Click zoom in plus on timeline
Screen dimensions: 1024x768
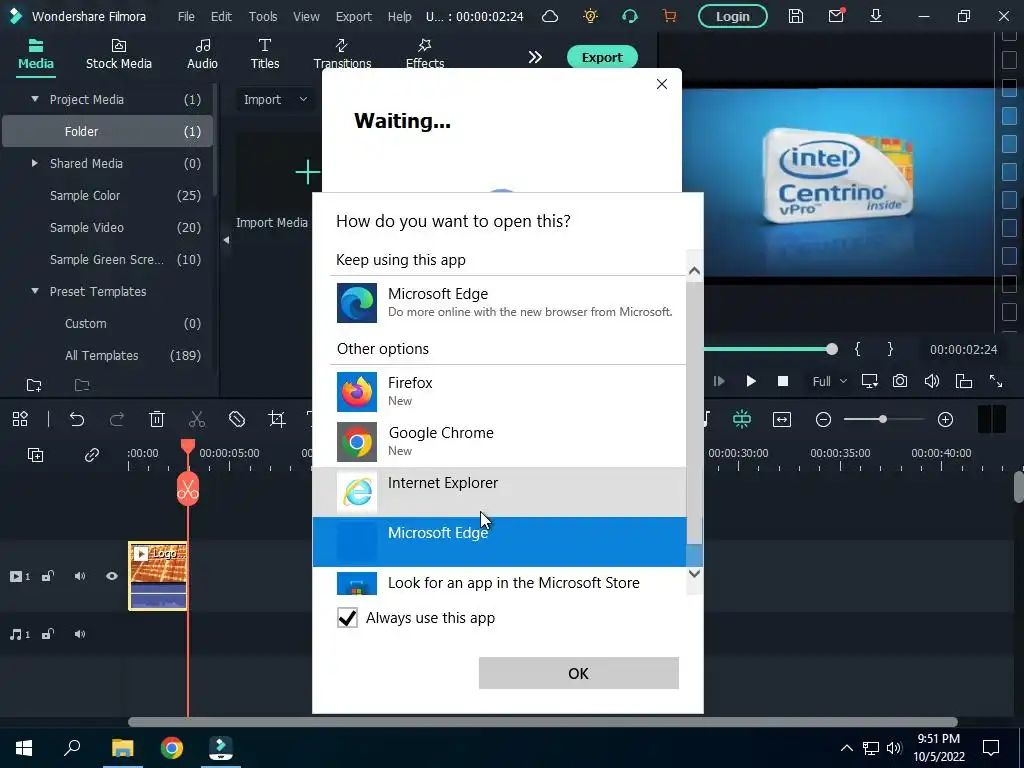pyautogui.click(x=945, y=419)
